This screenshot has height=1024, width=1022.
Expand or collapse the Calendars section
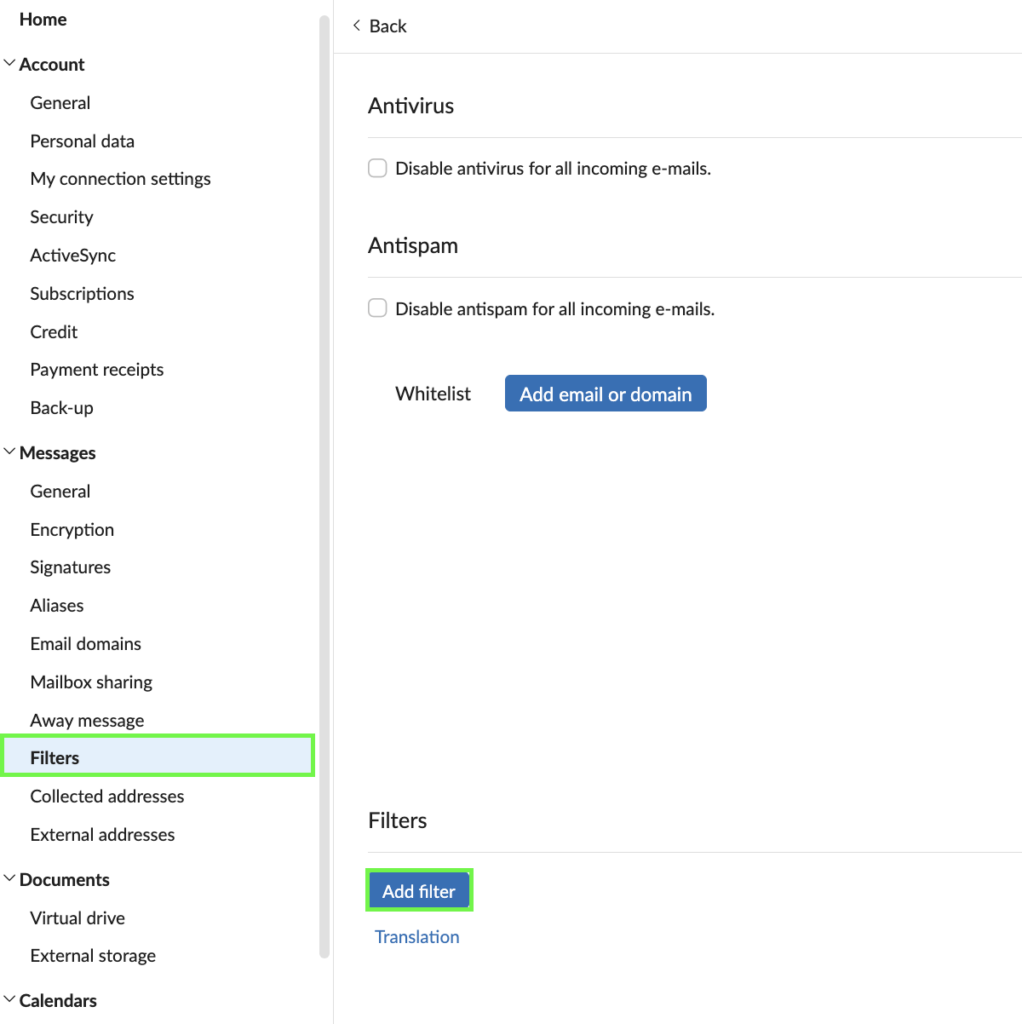(10, 1000)
